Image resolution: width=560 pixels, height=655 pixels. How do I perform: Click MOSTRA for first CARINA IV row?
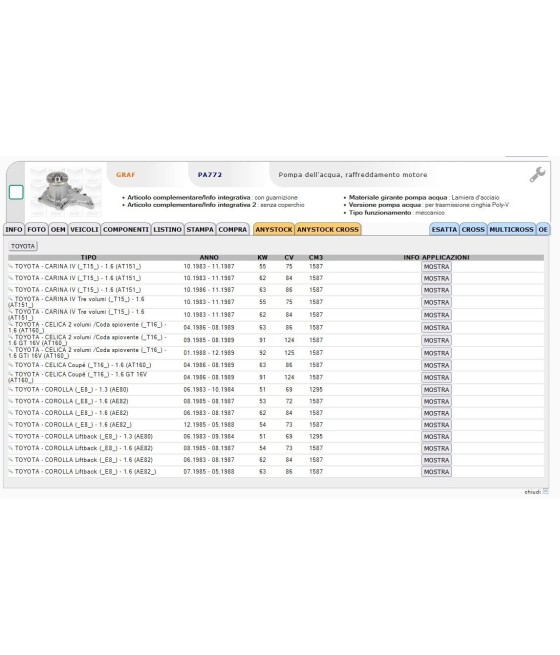pyautogui.click(x=436, y=267)
